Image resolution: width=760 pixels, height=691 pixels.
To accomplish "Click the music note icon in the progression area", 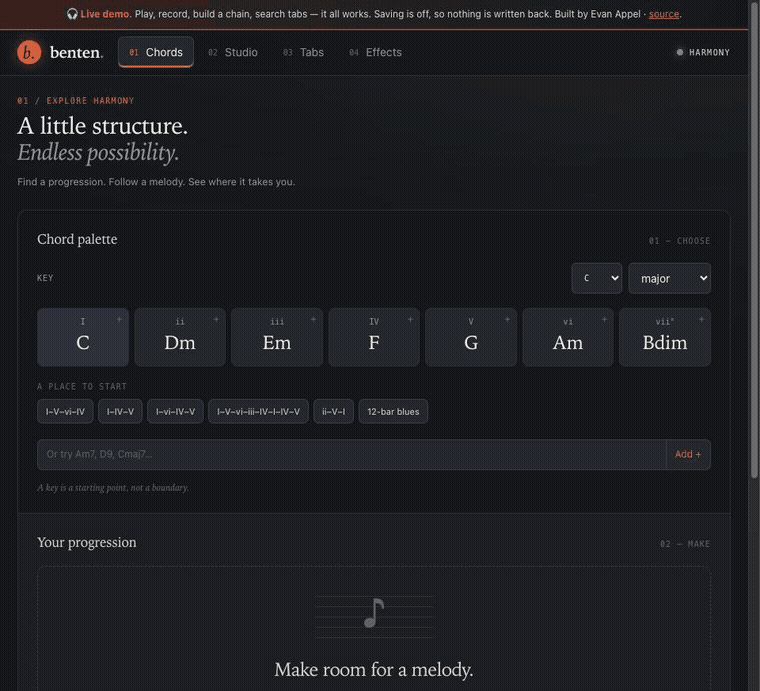I will pos(374,613).
